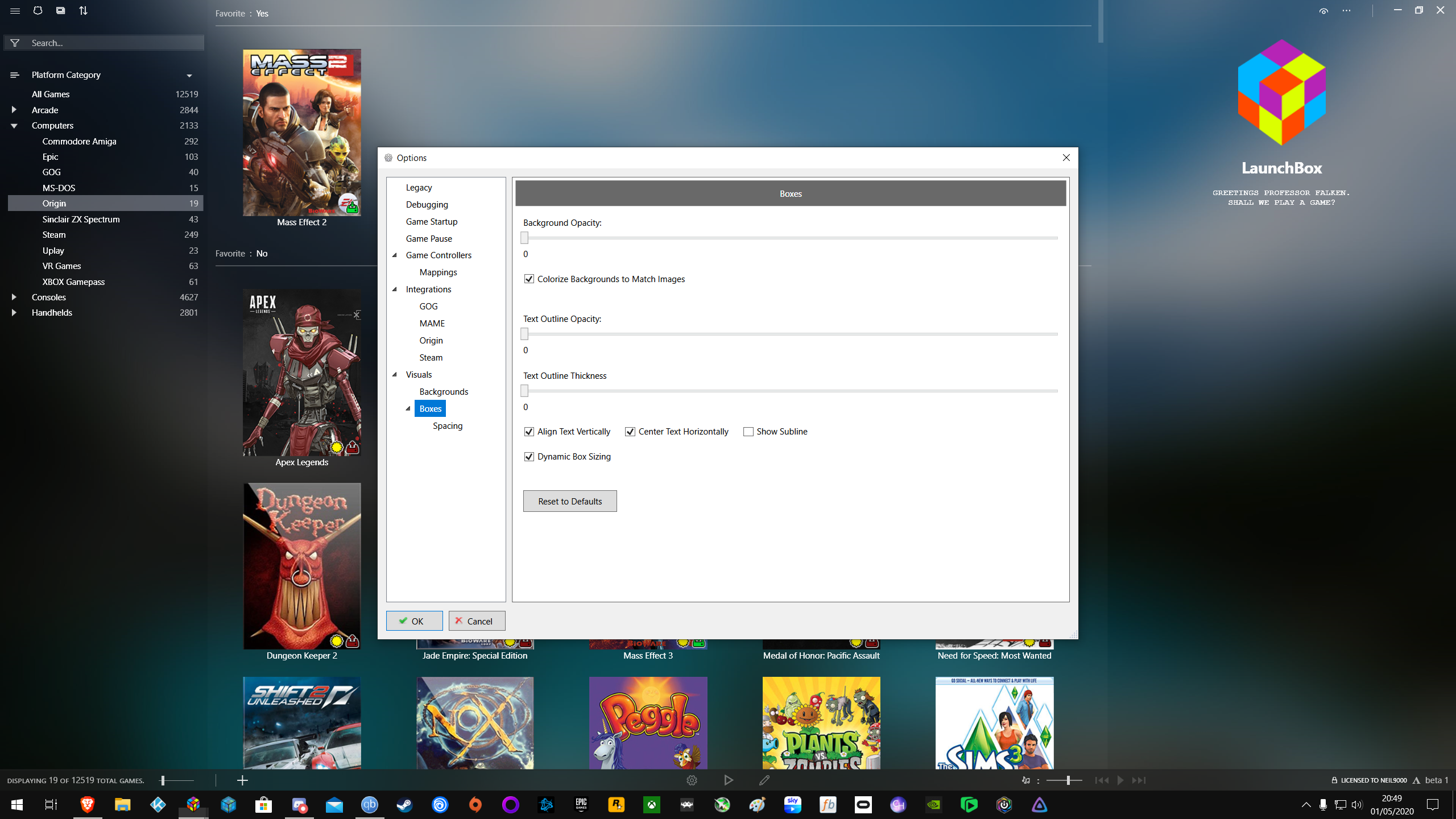Screen dimensions: 1456x819
Task: Open Uplay from the taskbar
Action: click(440, 804)
